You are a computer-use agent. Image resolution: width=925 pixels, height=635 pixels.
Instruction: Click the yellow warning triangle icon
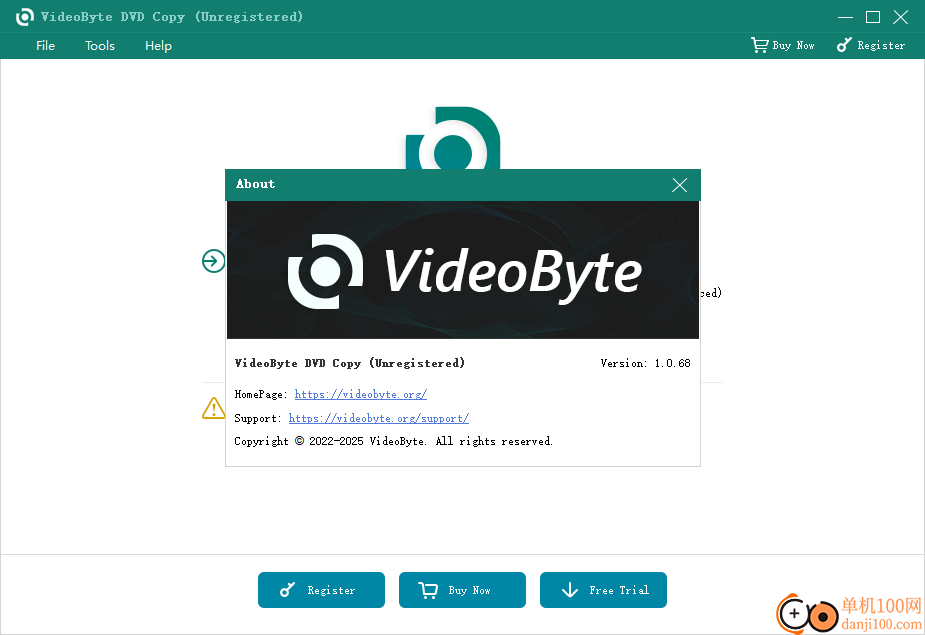214,408
